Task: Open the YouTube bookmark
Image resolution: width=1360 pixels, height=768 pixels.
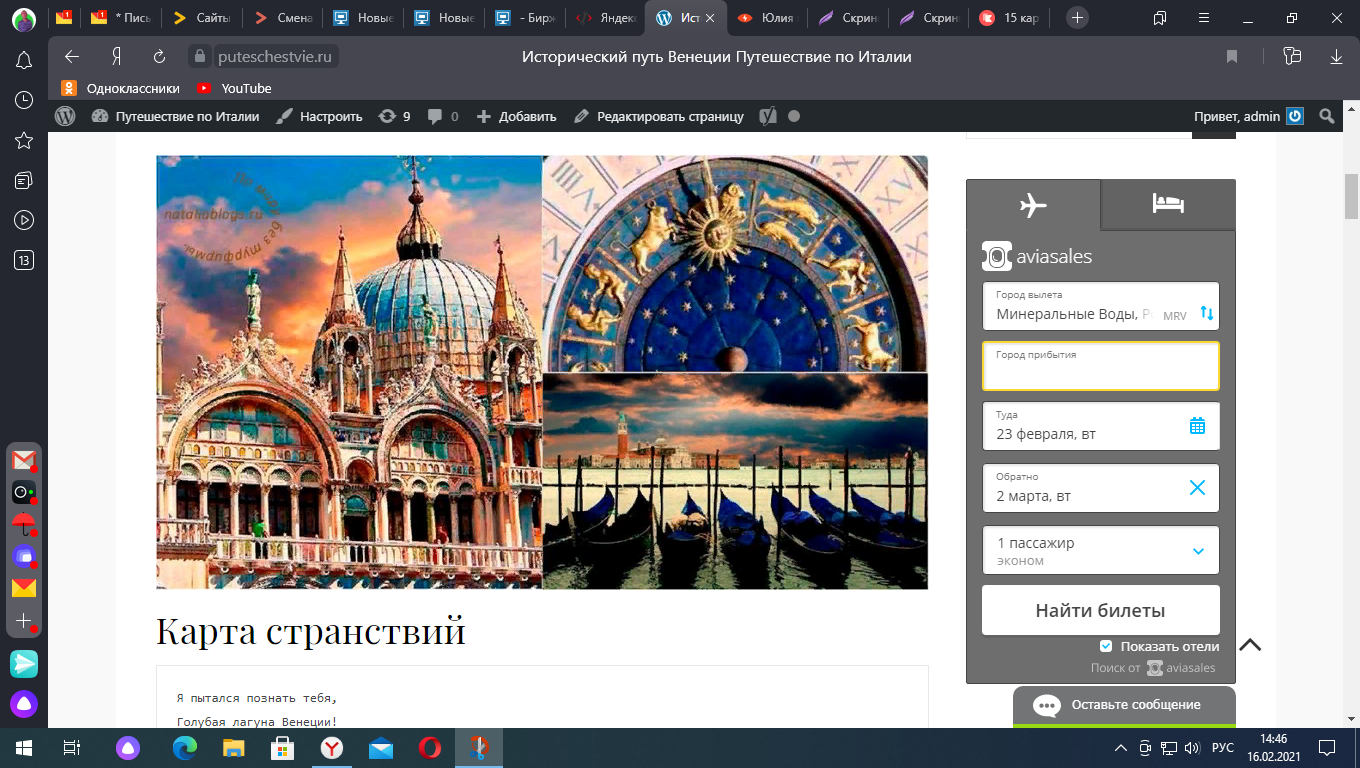Action: point(234,88)
